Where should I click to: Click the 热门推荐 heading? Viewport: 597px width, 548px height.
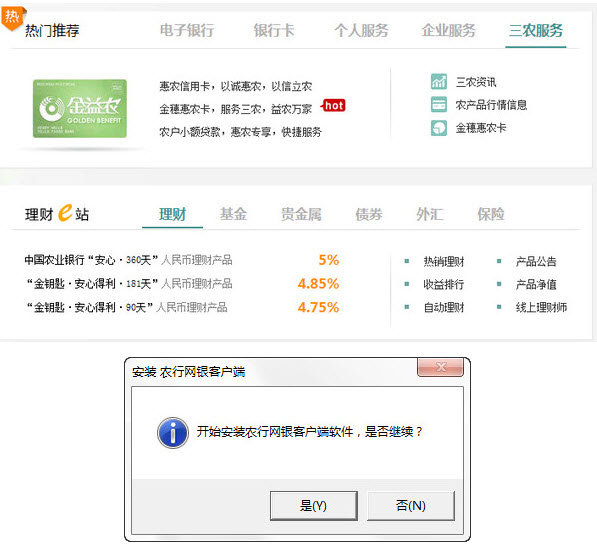(52, 30)
